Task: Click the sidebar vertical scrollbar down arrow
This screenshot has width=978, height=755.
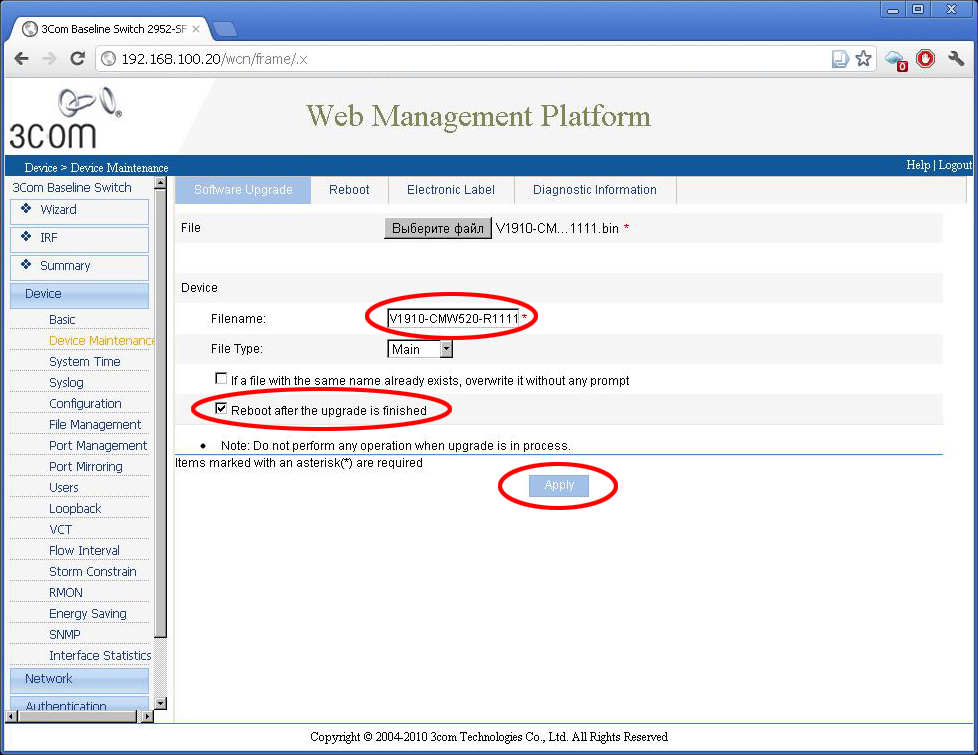Action: pyautogui.click(x=160, y=703)
